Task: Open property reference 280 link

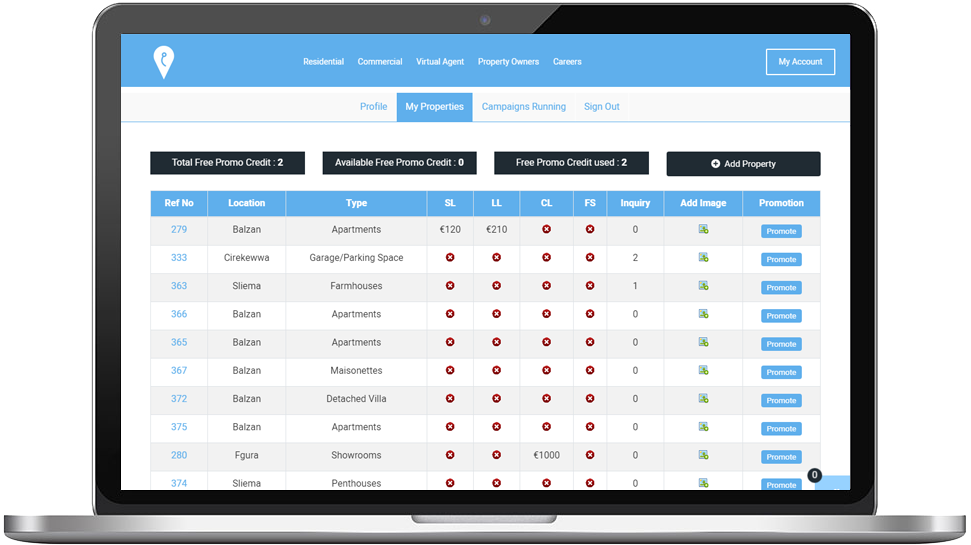Action: 179,455
